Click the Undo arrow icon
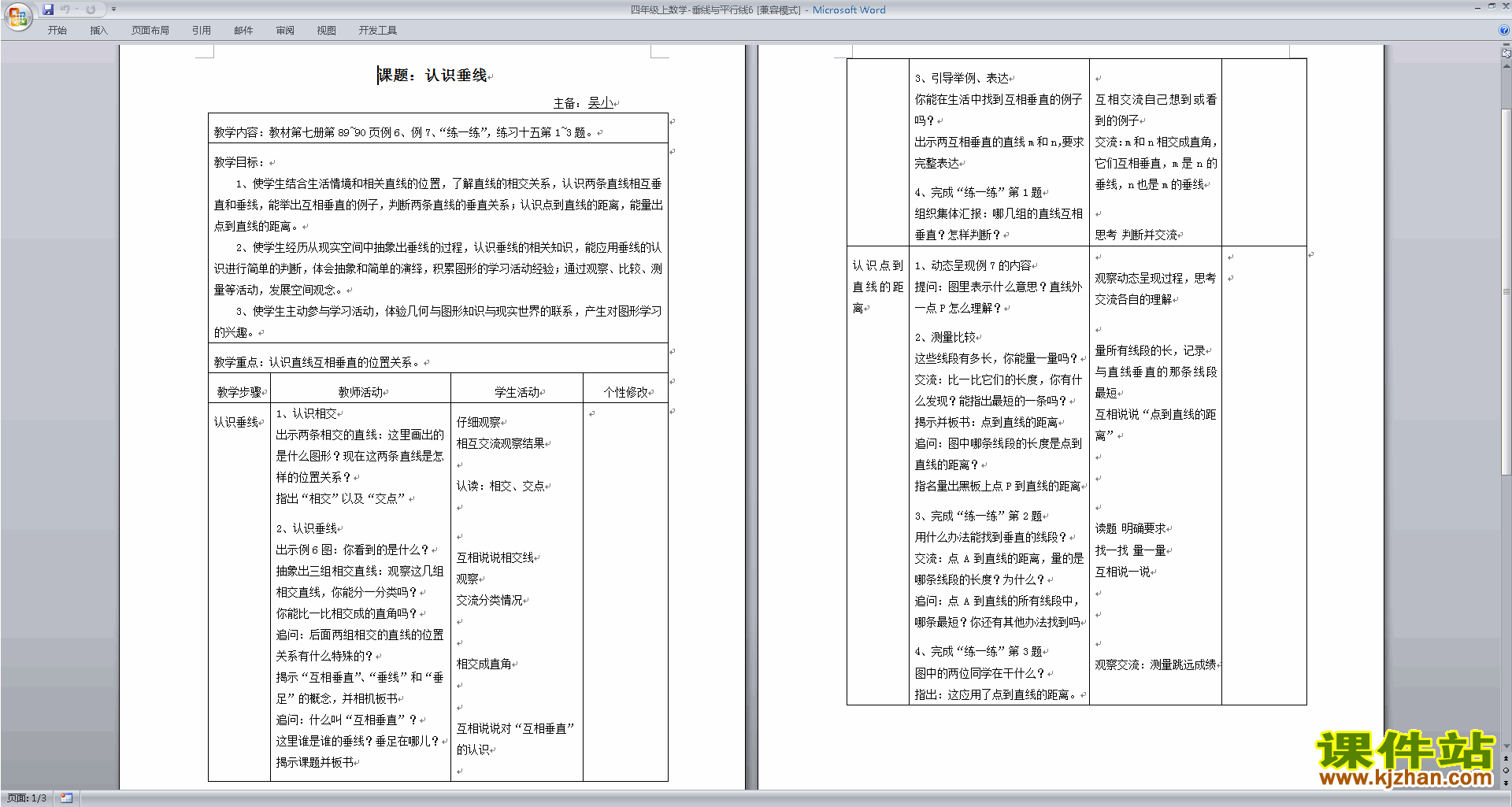Viewport: 1512px width, 807px height. (x=65, y=9)
